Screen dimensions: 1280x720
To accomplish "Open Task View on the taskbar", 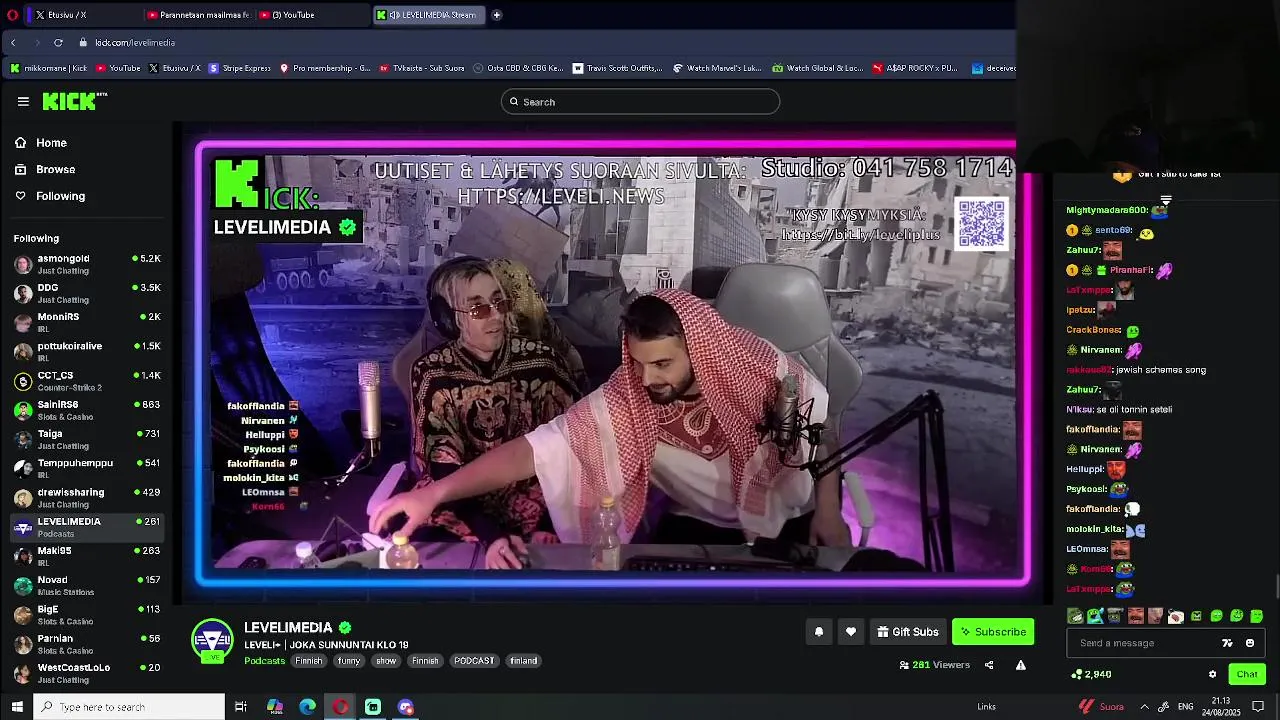I will click(241, 707).
